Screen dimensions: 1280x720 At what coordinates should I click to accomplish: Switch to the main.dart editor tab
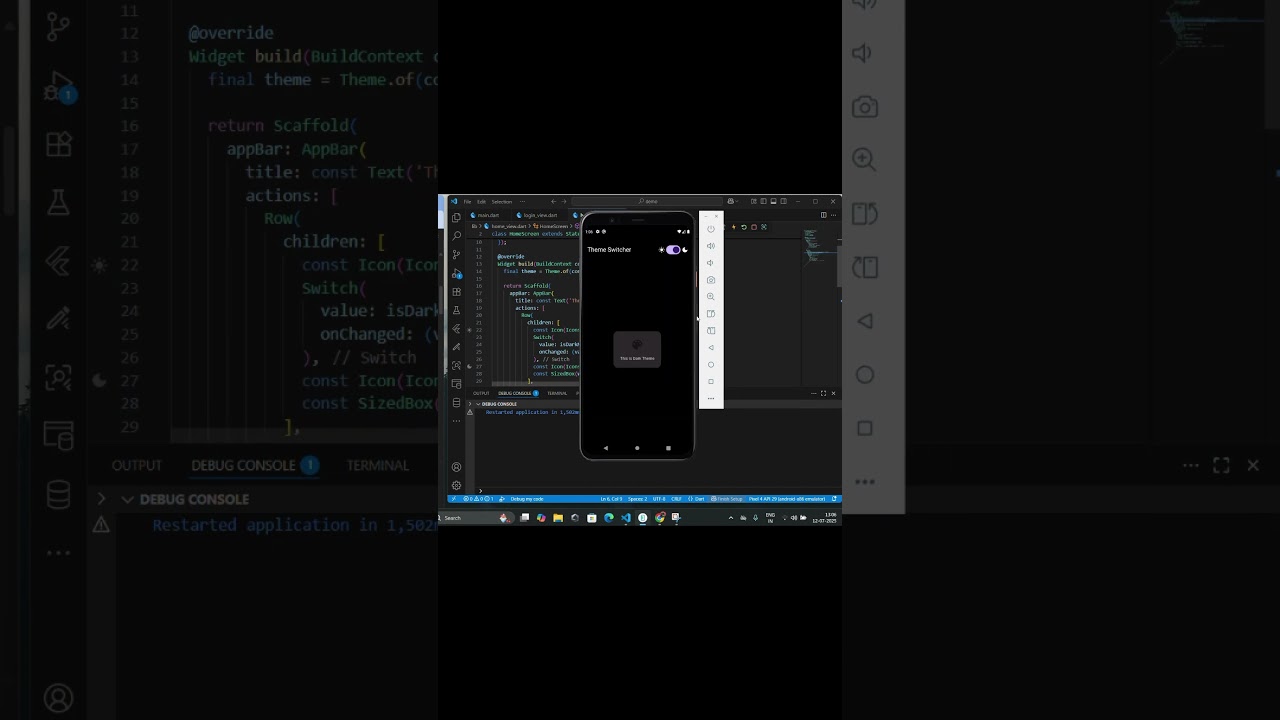coord(487,215)
